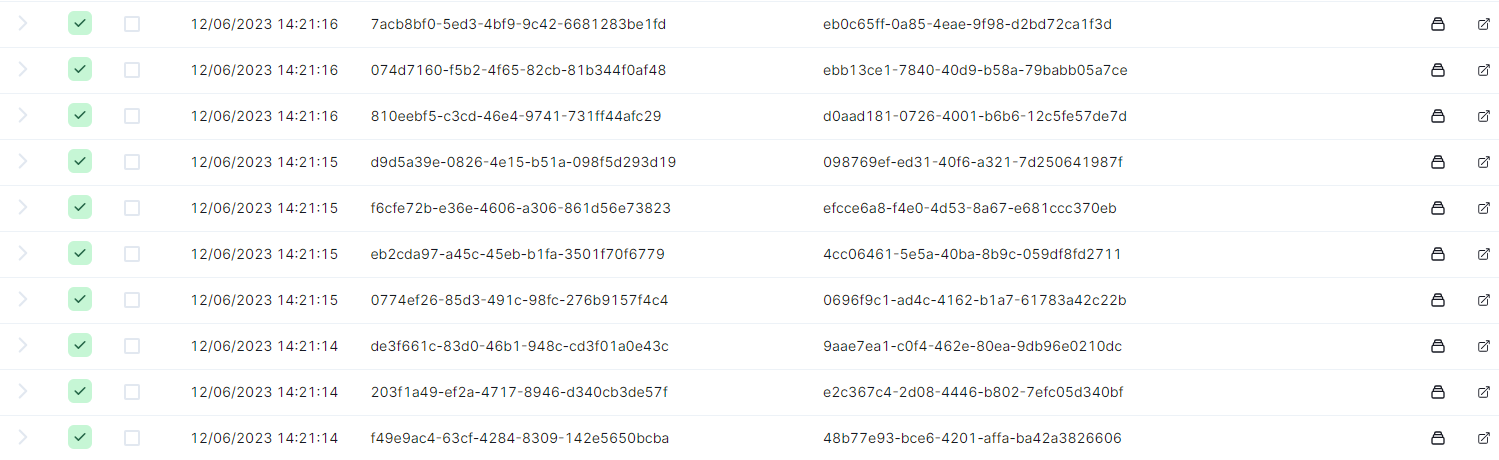Open external link for row 0774ef26-85d3
The width and height of the screenshot is (1499, 460).
click(x=1483, y=300)
